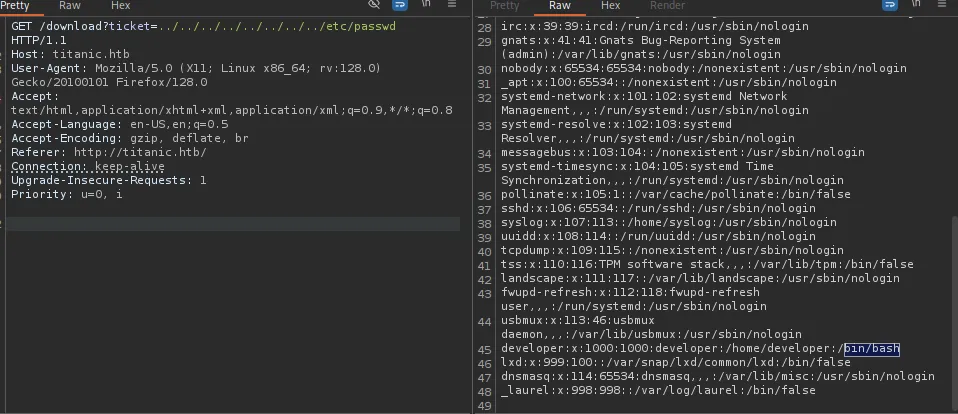The height and width of the screenshot is (414, 958).
Task: Switch request view to Raw tab
Action: (x=70, y=5)
